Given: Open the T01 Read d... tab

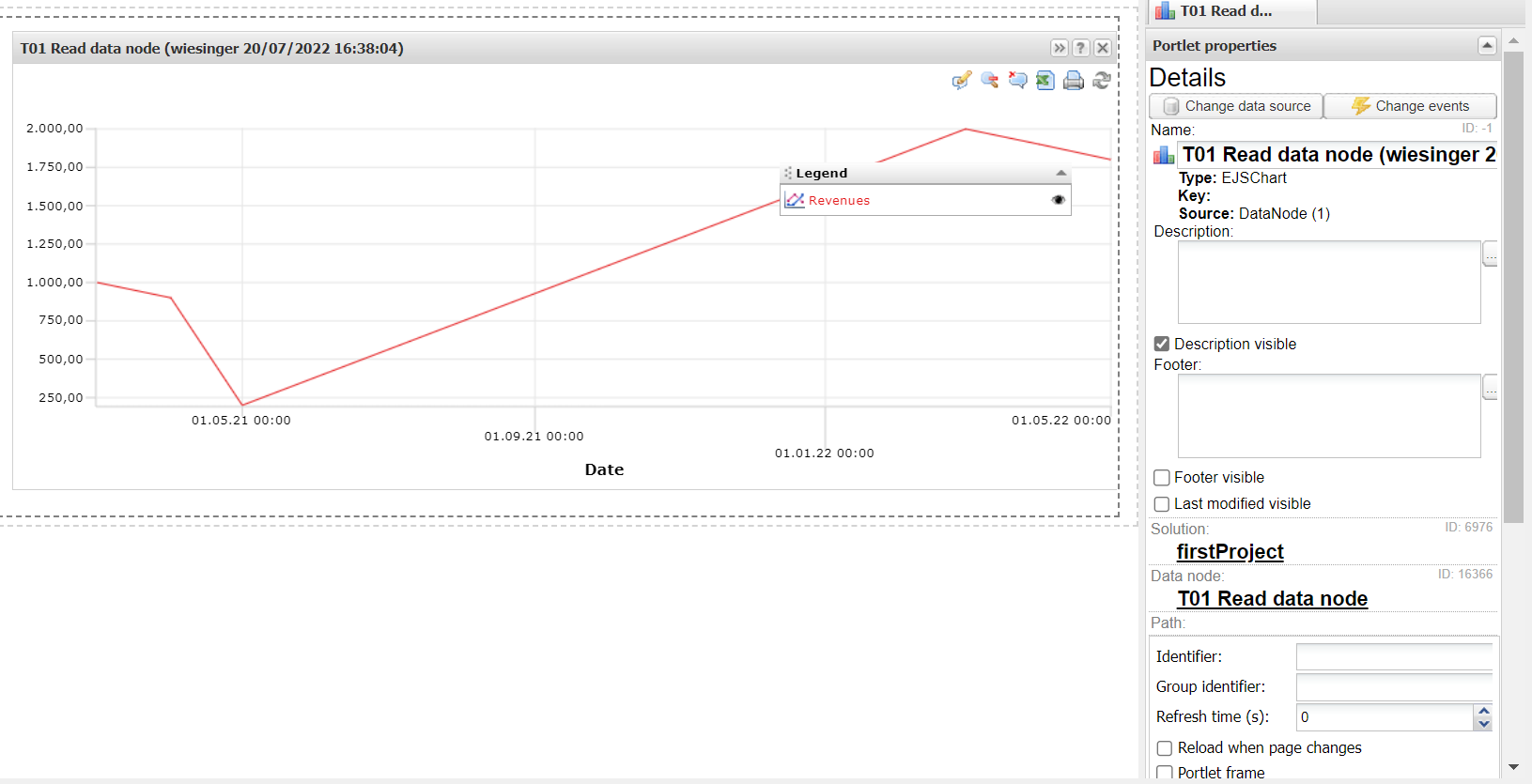Looking at the screenshot, I should (1230, 11).
